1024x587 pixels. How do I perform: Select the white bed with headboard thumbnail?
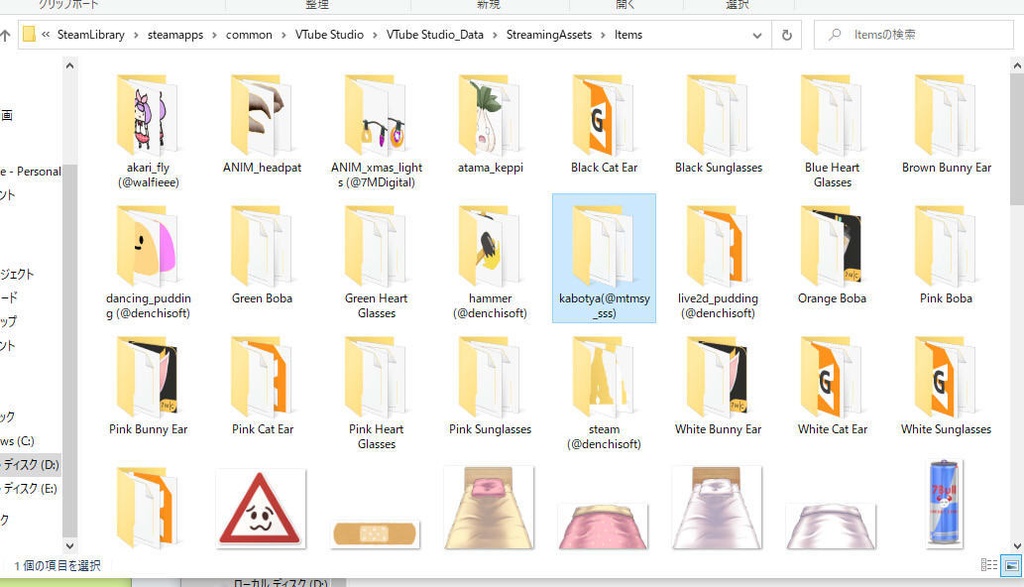(717, 507)
